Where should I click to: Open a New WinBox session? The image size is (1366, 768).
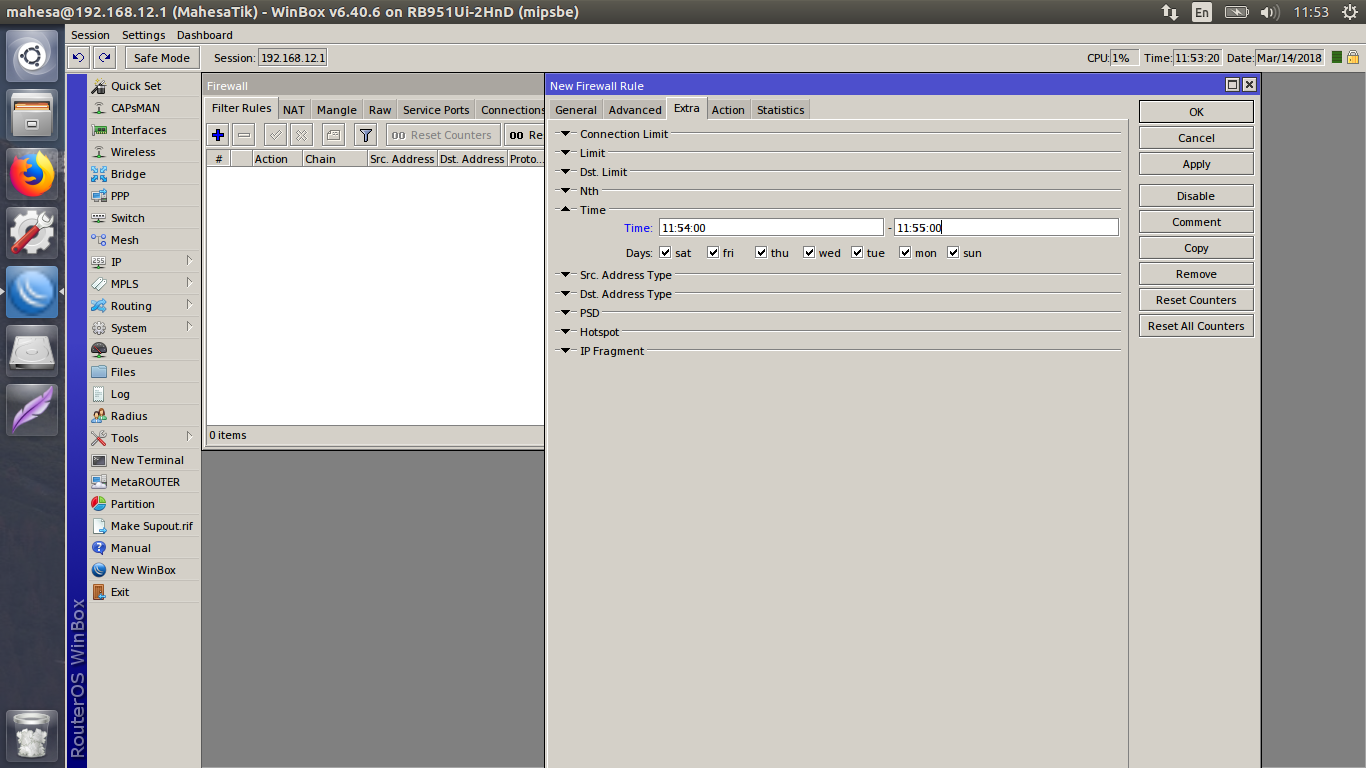click(143, 570)
